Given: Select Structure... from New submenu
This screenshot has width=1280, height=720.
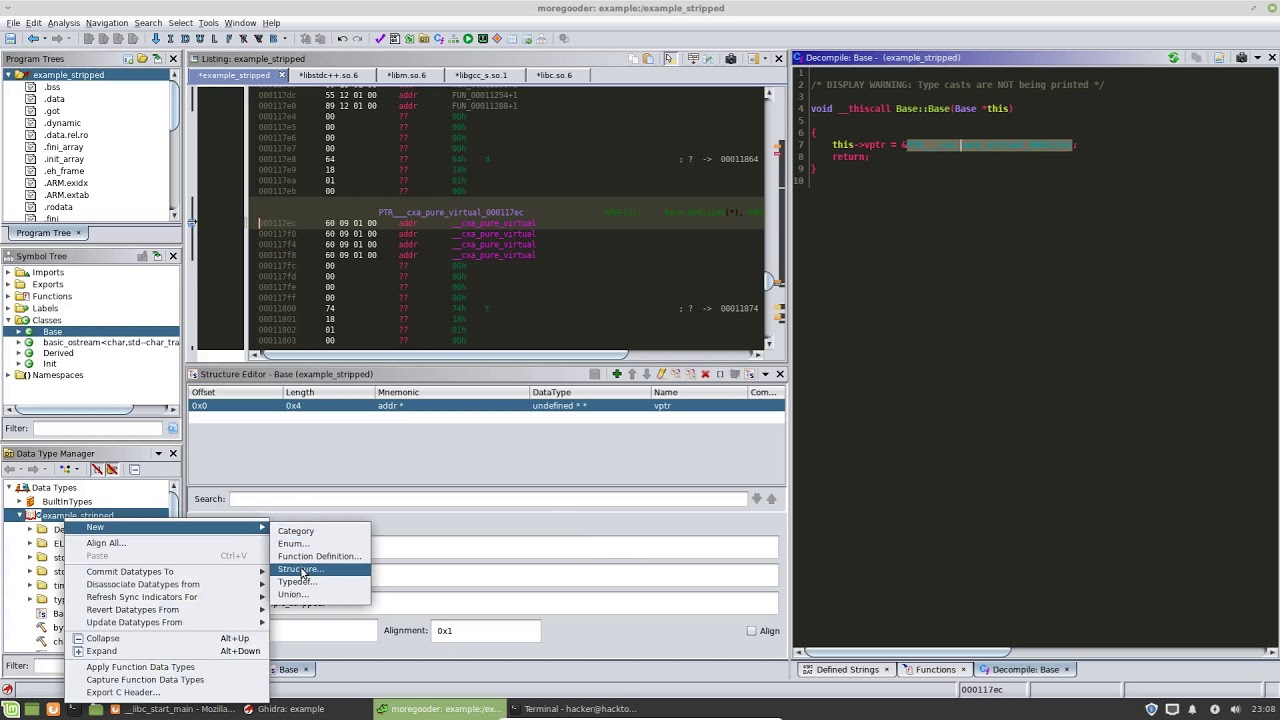Looking at the screenshot, I should (x=319, y=569).
